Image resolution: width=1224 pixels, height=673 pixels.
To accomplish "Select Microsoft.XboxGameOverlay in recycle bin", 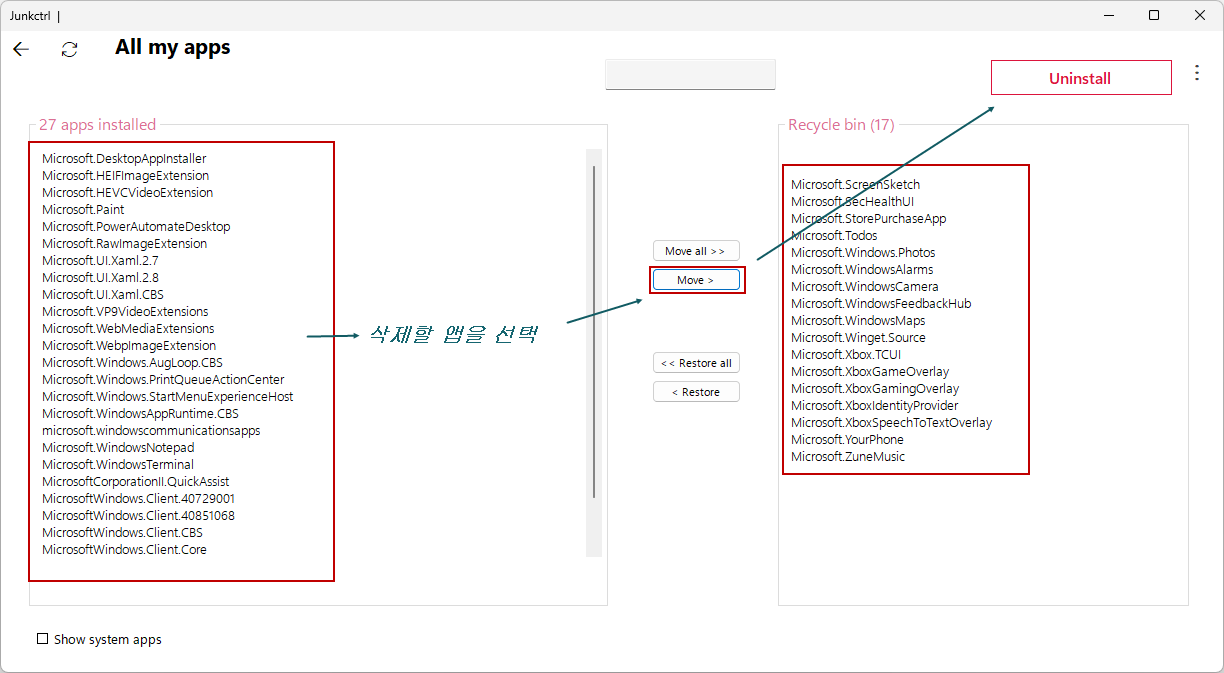I will tap(870, 372).
